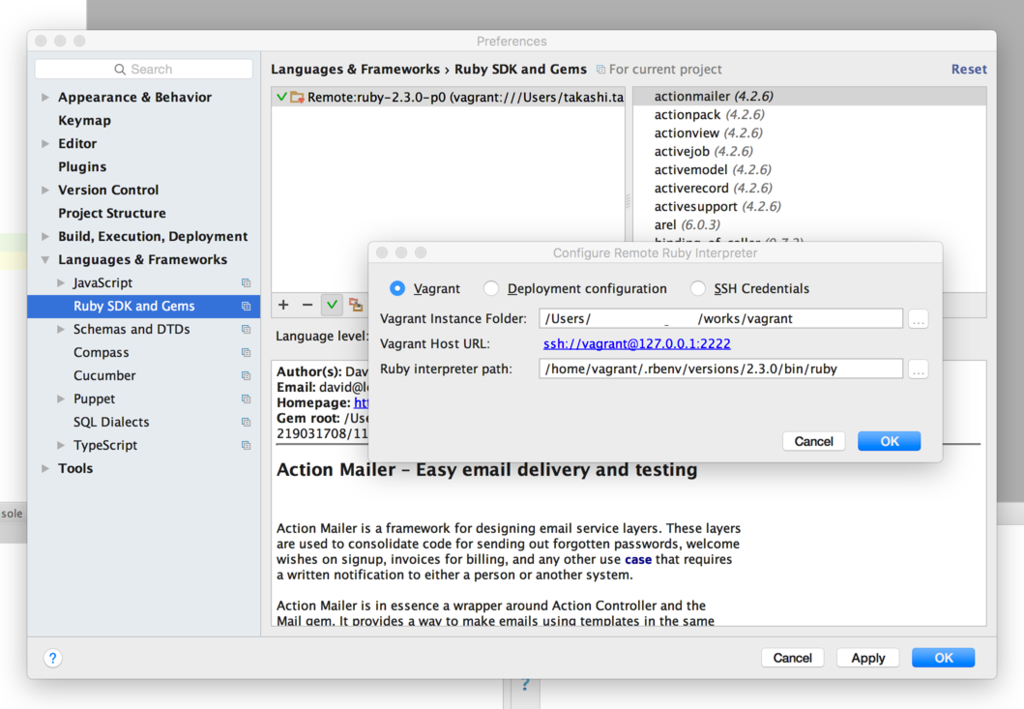The width and height of the screenshot is (1024, 709).
Task: Click the green checkmark toolbar icon
Action: (x=332, y=305)
